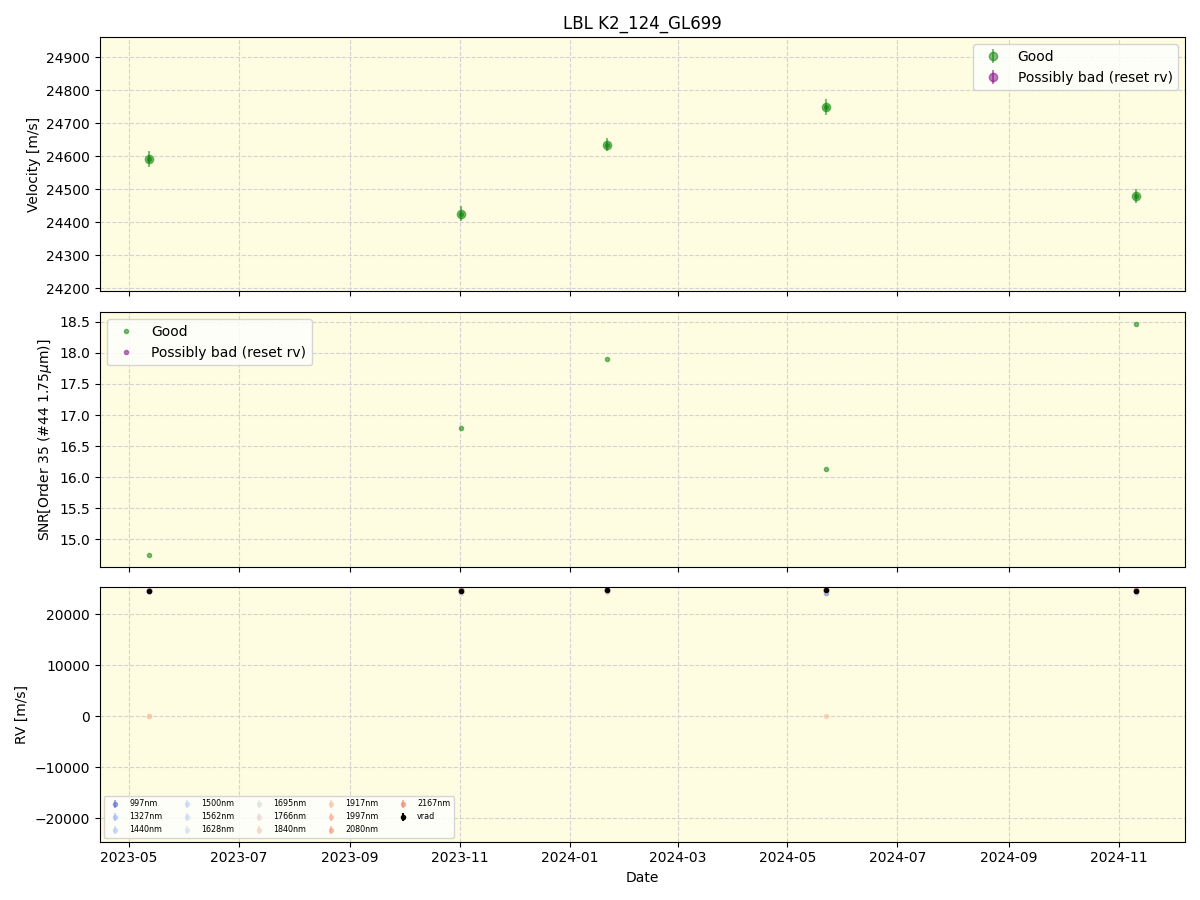Click the RV [m/s] axis label
The width and height of the screenshot is (1200, 900).
21,715
